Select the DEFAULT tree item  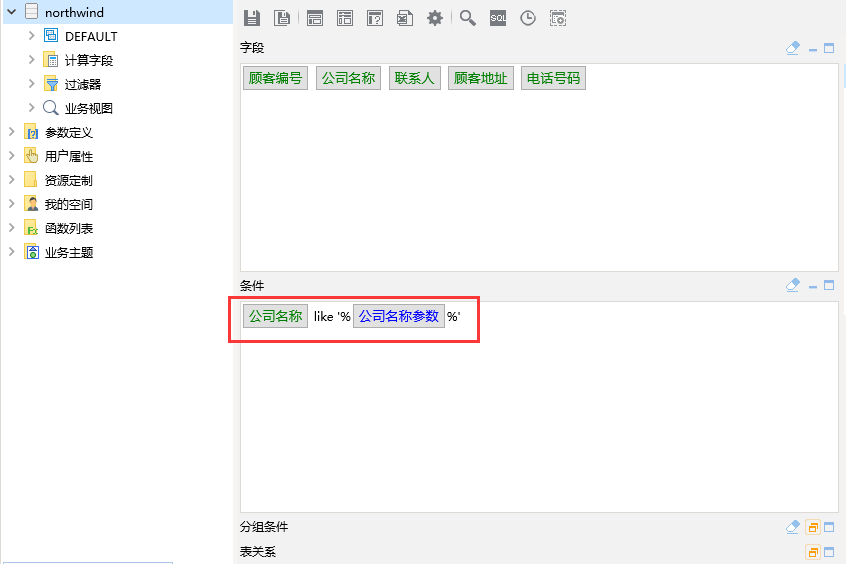click(x=91, y=36)
